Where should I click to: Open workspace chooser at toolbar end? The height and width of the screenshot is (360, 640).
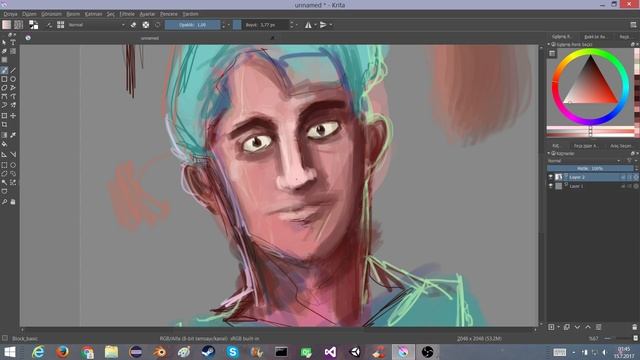coord(633,25)
